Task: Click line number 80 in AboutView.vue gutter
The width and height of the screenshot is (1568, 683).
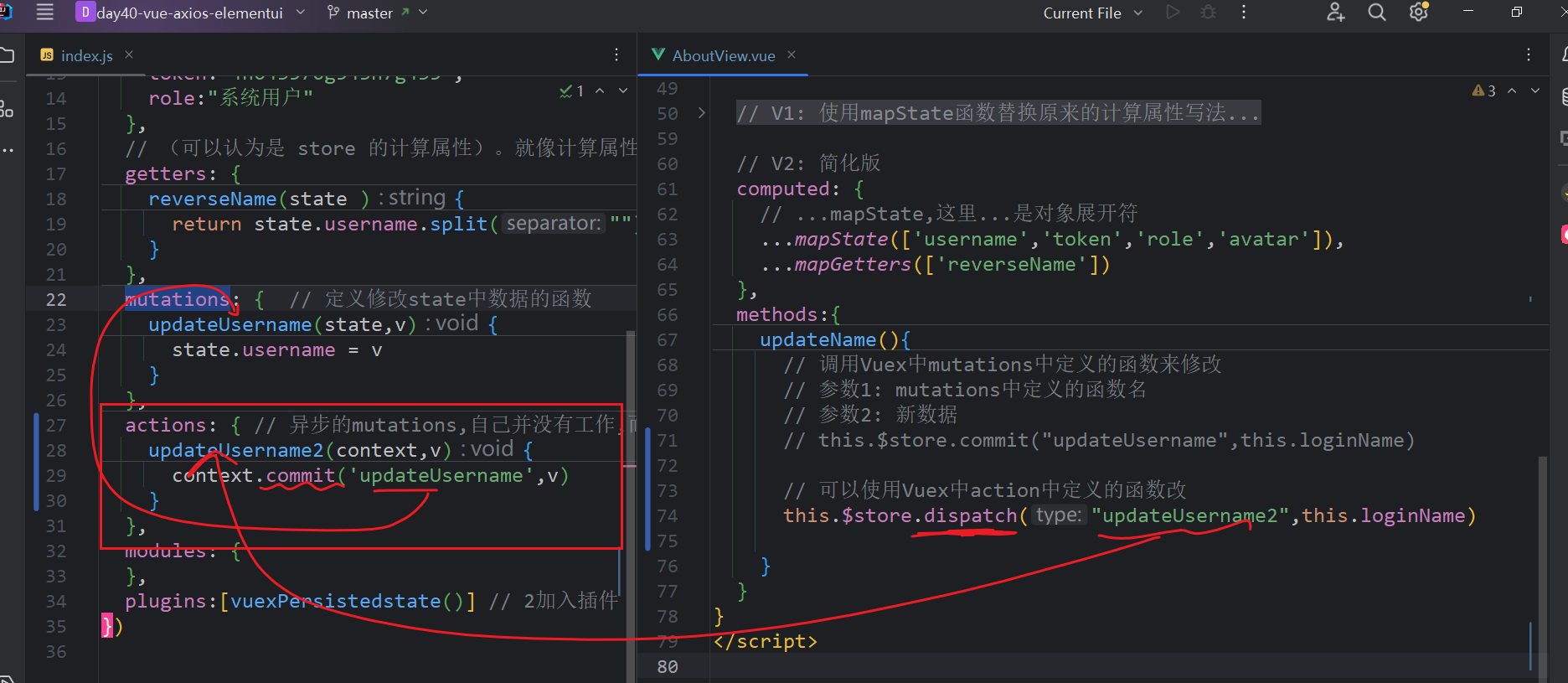Action: pyautogui.click(x=668, y=666)
